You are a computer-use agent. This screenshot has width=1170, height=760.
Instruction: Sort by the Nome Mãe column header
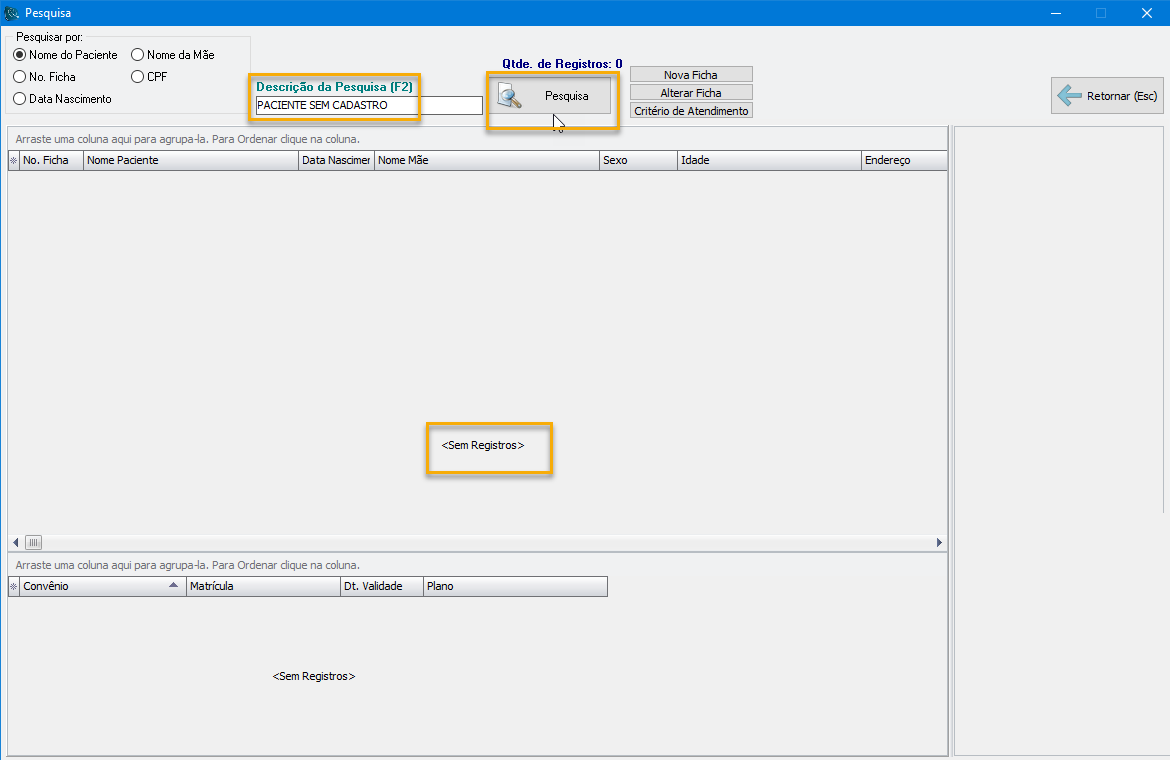click(487, 160)
